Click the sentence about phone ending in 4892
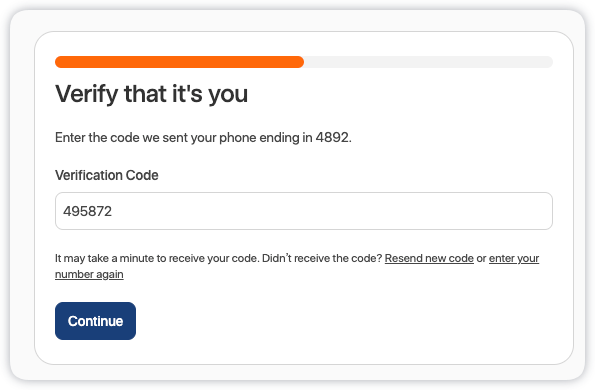 [x=203, y=137]
